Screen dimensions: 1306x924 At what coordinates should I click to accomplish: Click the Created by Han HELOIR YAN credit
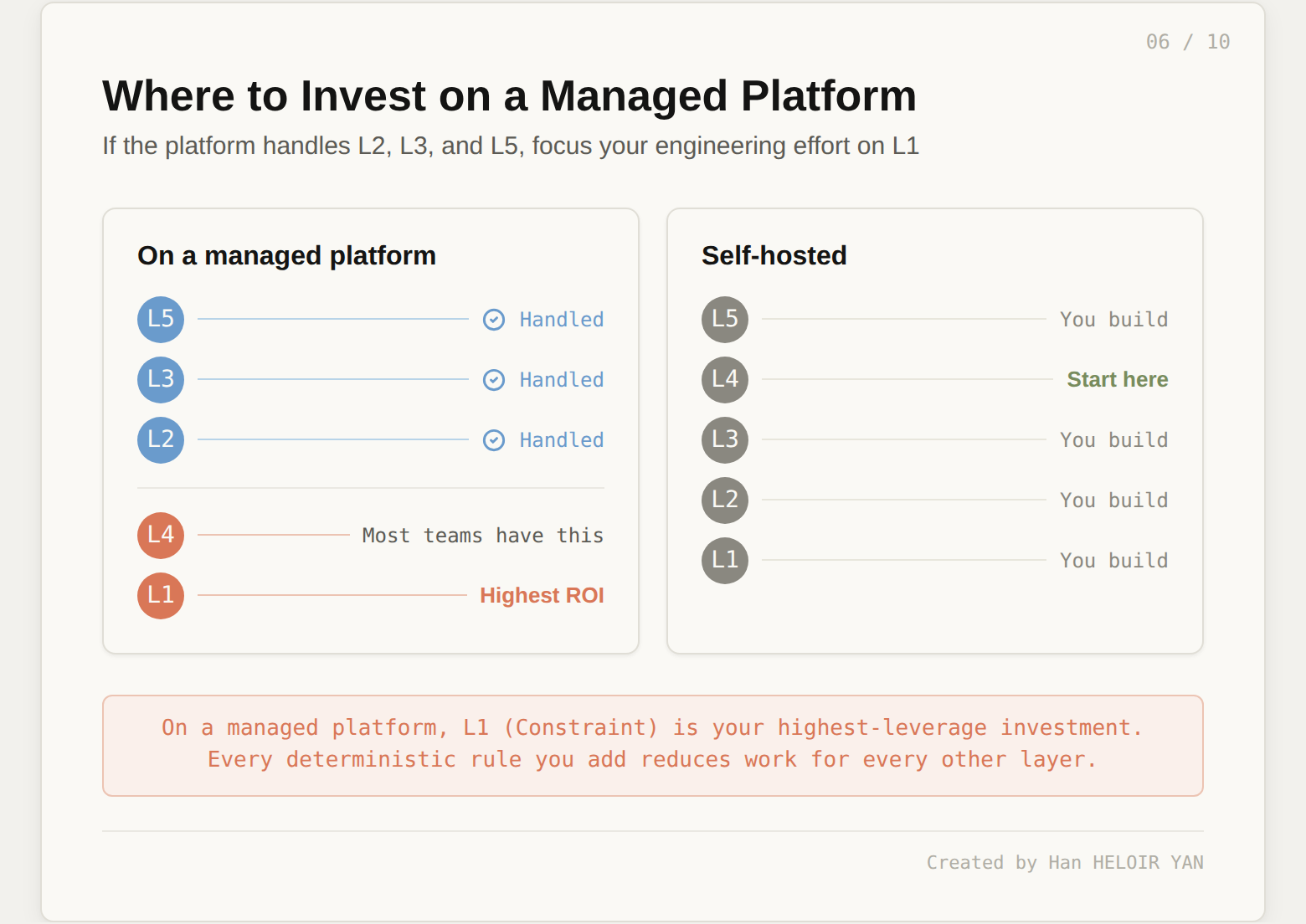[x=1065, y=862]
